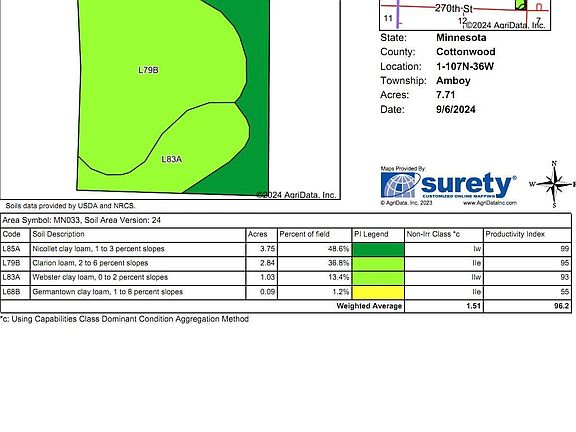Select the L83A soil region on map
Image resolution: width=576 pixels, height=432 pixels.
tap(172, 159)
